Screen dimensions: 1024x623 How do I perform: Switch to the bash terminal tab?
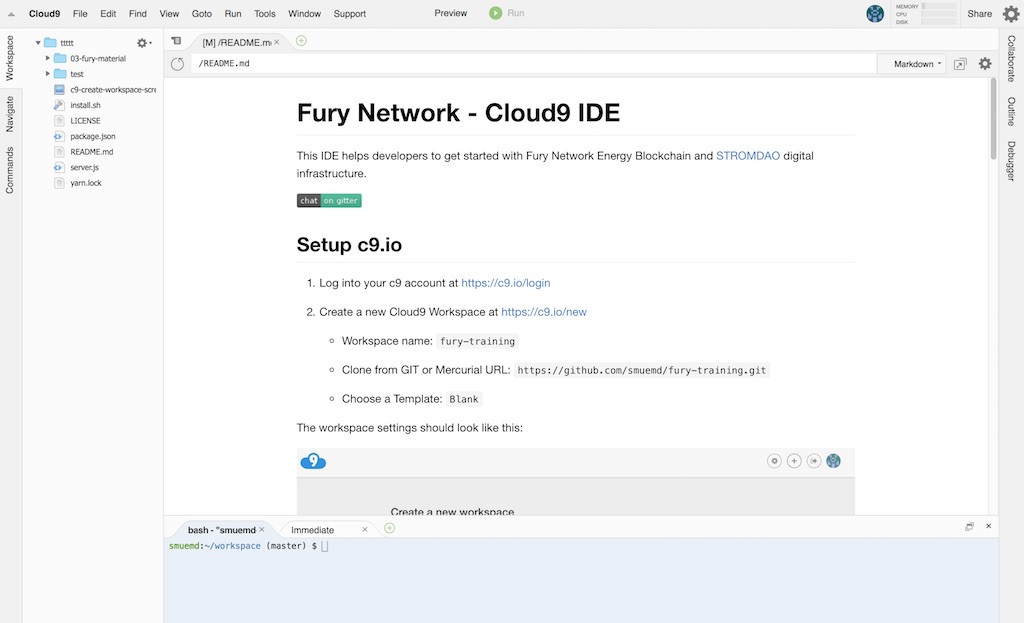[x=221, y=530]
